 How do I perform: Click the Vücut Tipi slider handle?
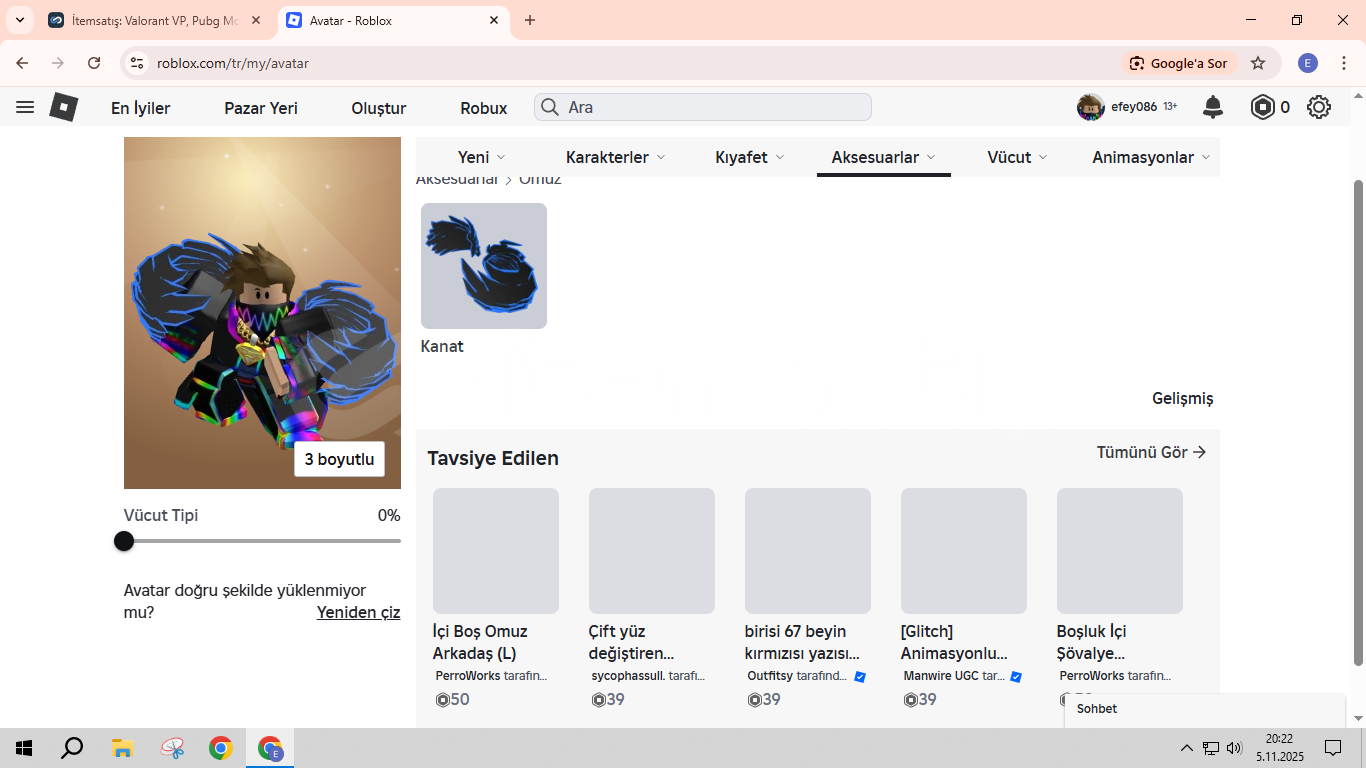pos(124,541)
